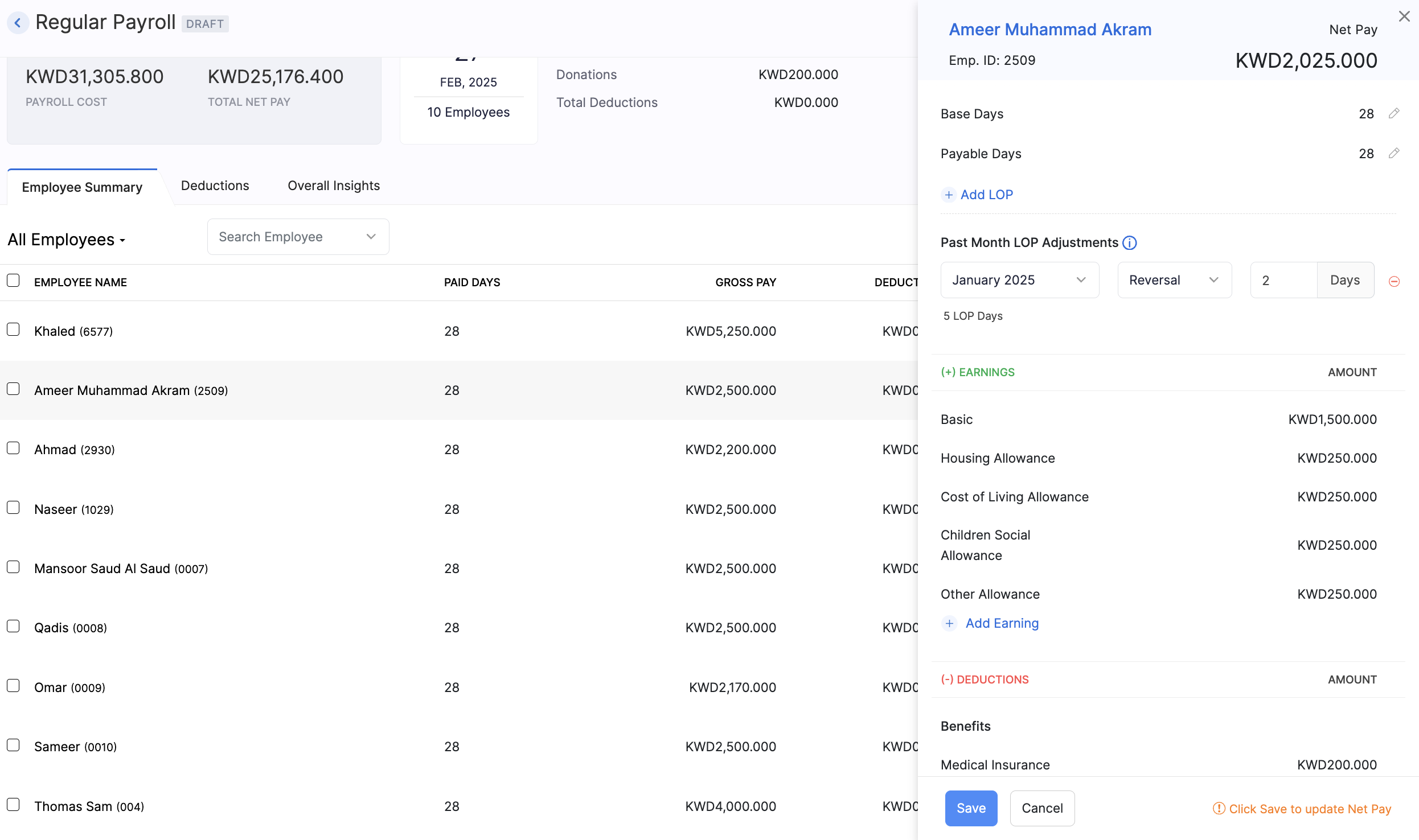Screen dimensions: 1419x840
Task: Click the plus icon to Add LOP
Action: 949,195
